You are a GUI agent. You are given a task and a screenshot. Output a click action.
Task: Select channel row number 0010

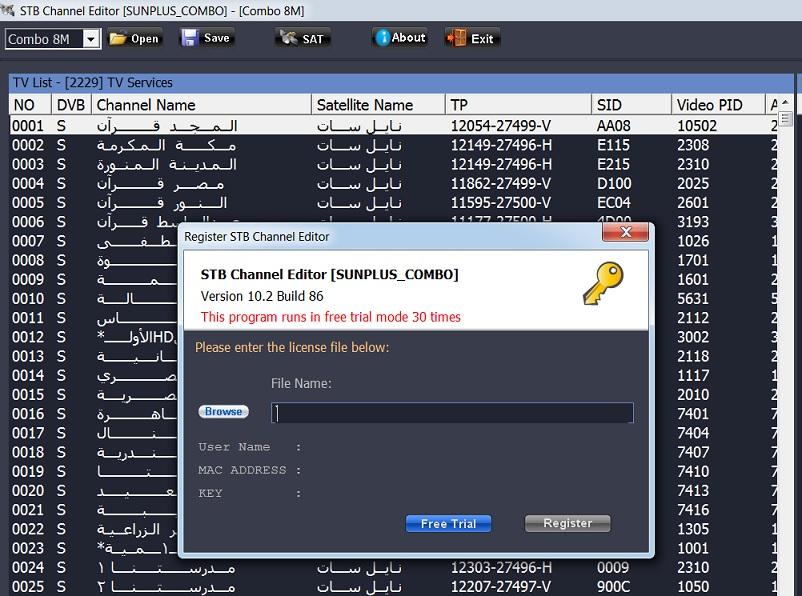(94, 298)
